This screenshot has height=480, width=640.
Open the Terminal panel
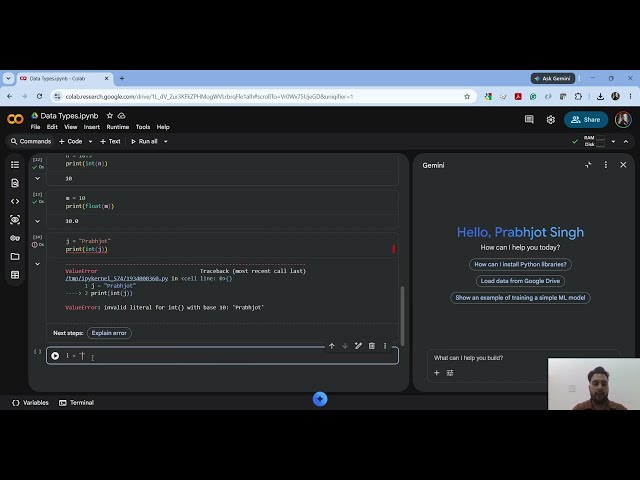click(x=77, y=402)
